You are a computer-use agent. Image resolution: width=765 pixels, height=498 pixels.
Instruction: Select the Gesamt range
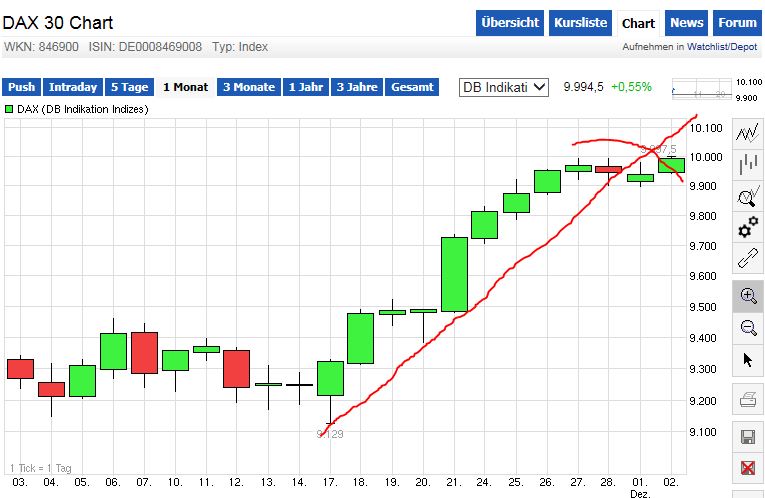[x=412, y=87]
